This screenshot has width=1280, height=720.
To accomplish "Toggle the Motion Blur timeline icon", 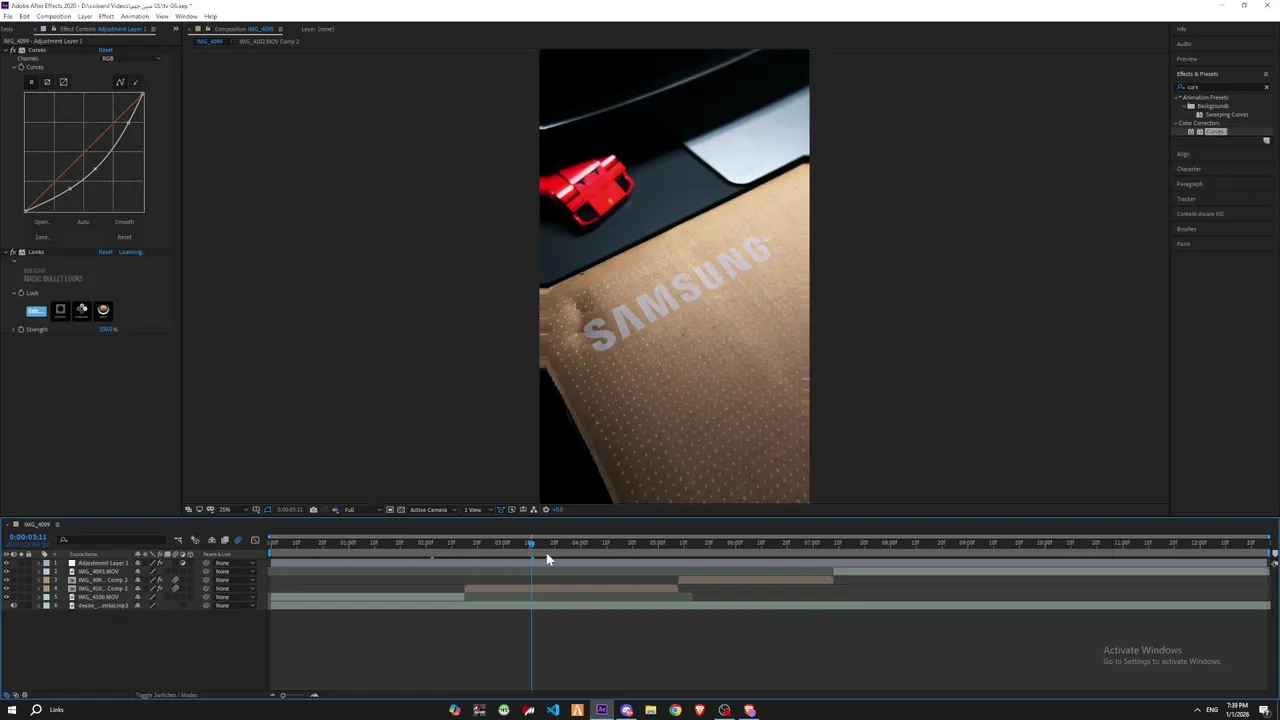I will [x=237, y=540].
